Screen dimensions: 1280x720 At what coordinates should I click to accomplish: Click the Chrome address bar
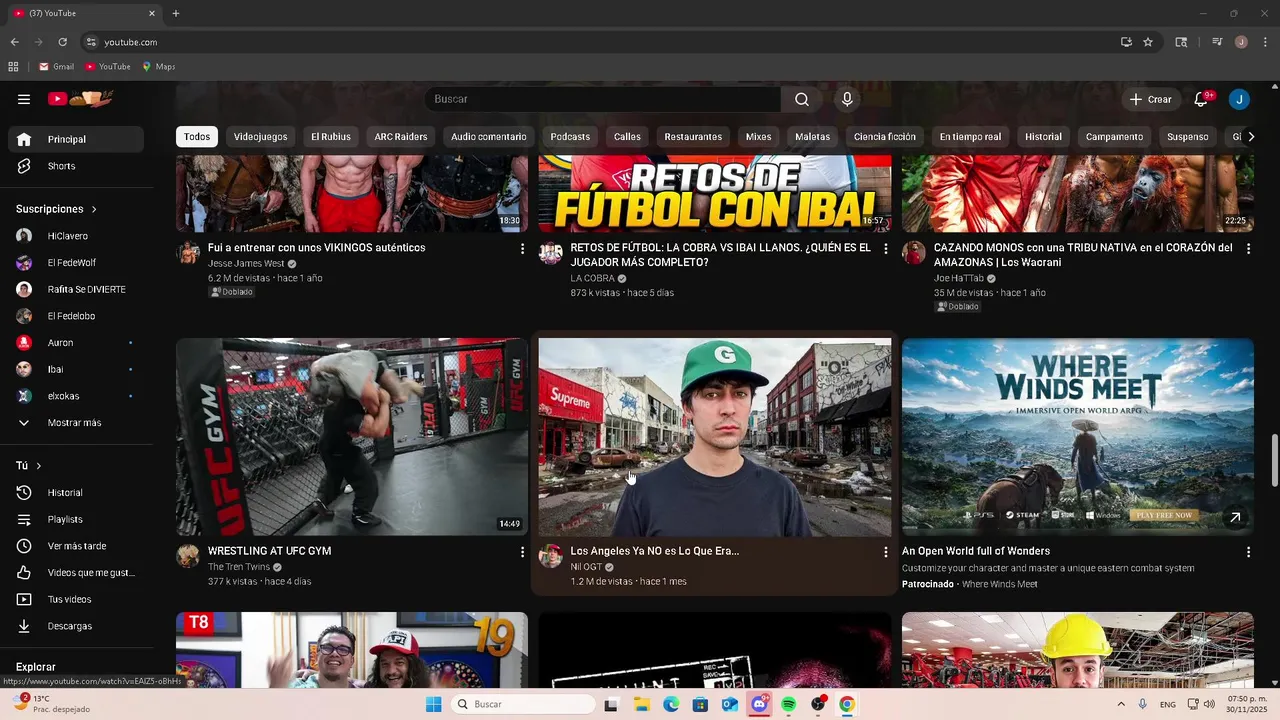600,42
